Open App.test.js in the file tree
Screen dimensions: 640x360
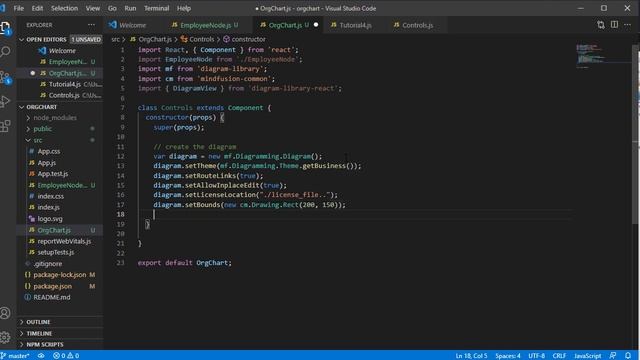[x=53, y=174]
